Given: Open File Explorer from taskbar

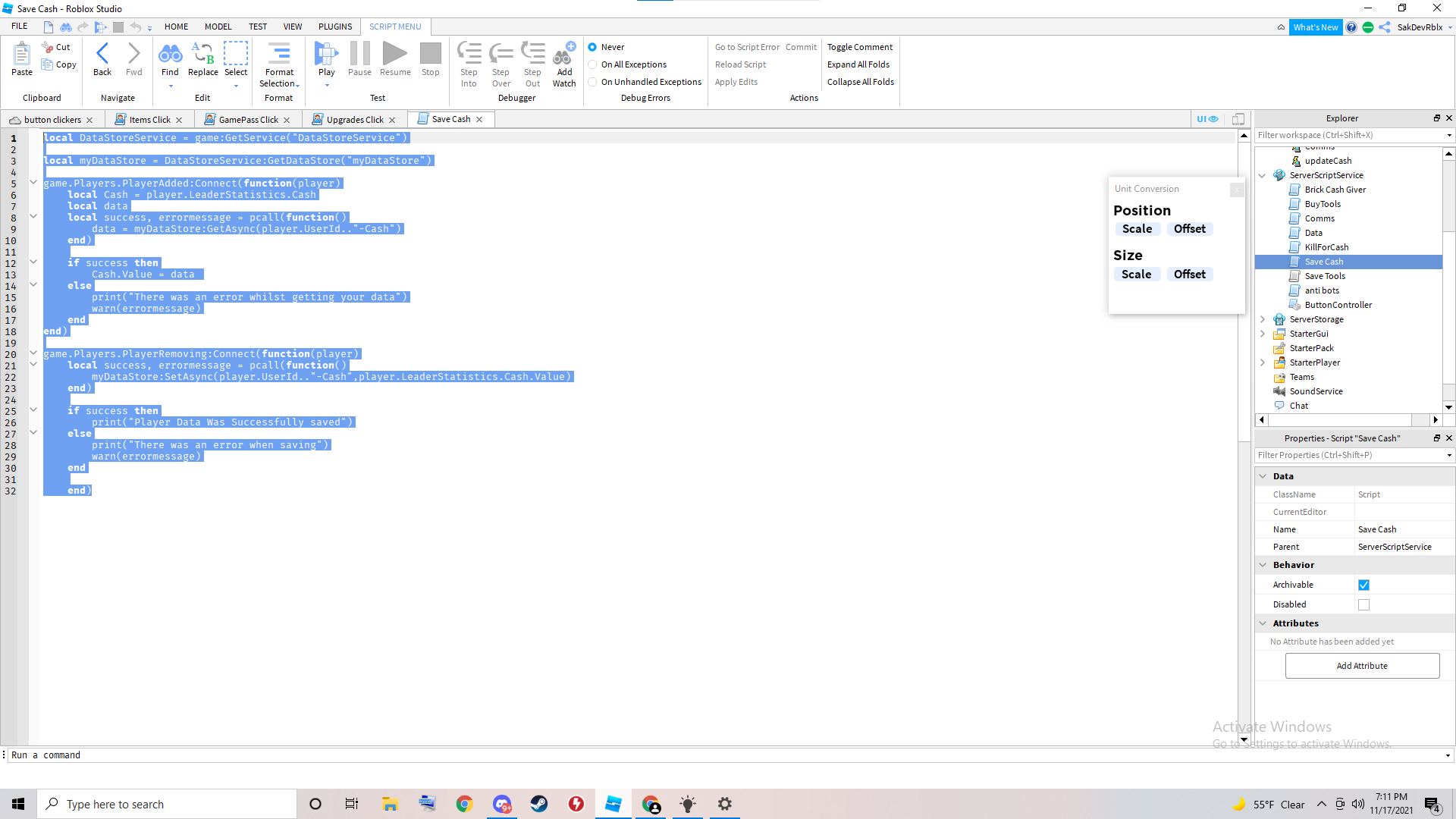Looking at the screenshot, I should coord(390,804).
